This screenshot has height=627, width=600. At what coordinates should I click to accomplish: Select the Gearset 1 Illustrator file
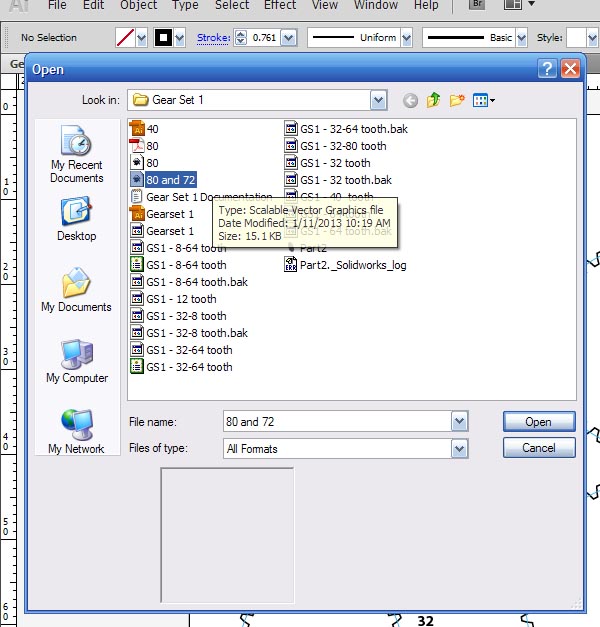click(162, 214)
